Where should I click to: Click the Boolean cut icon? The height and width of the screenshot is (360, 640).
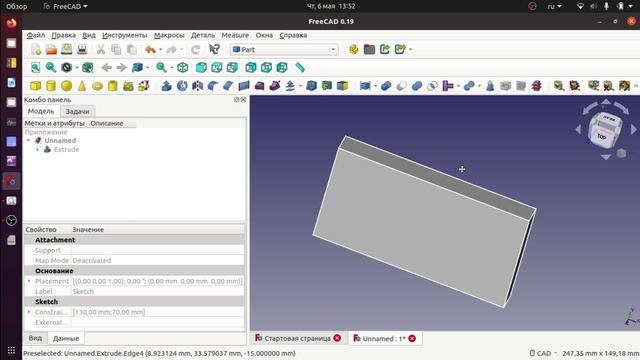tap(401, 86)
